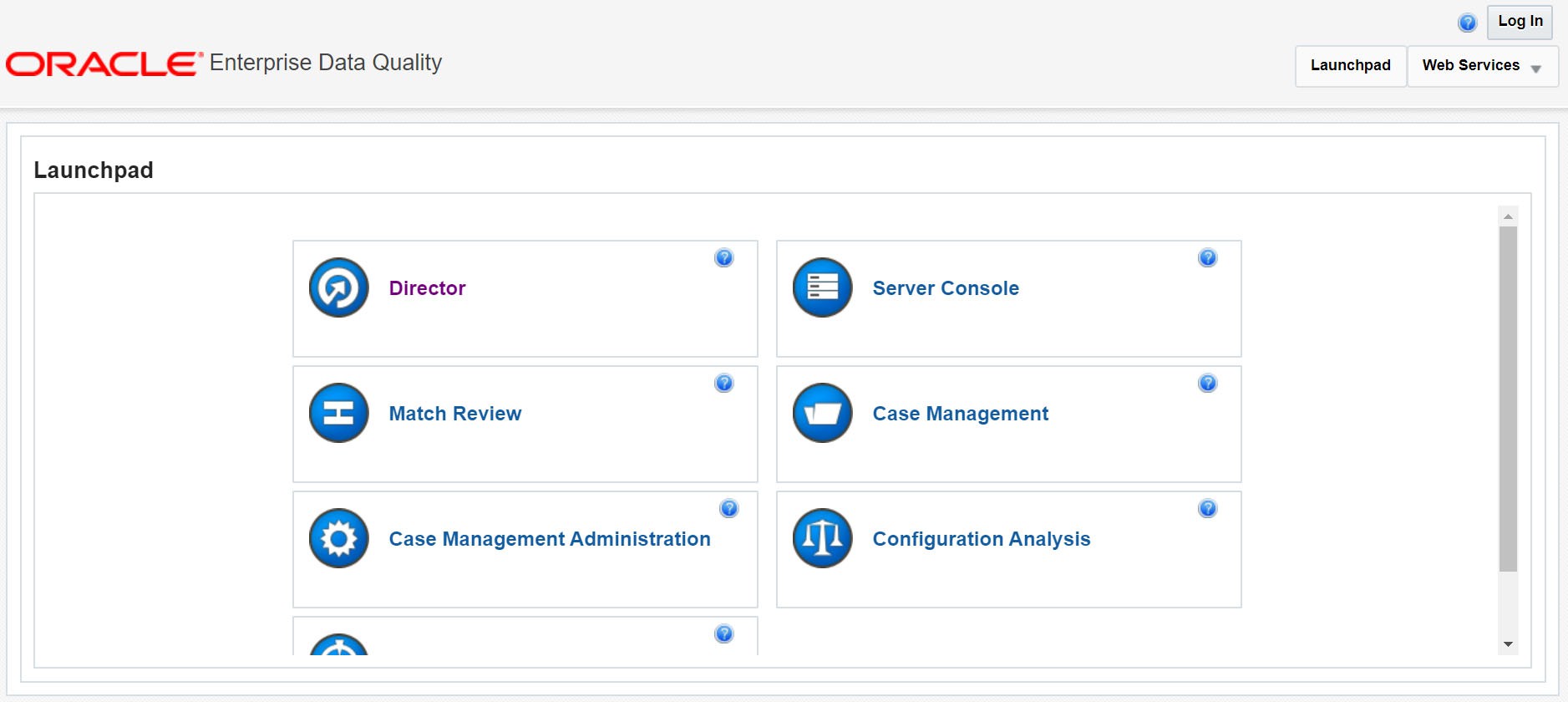Image resolution: width=1568 pixels, height=702 pixels.
Task: Show help for Server Console tile
Action: (1207, 257)
